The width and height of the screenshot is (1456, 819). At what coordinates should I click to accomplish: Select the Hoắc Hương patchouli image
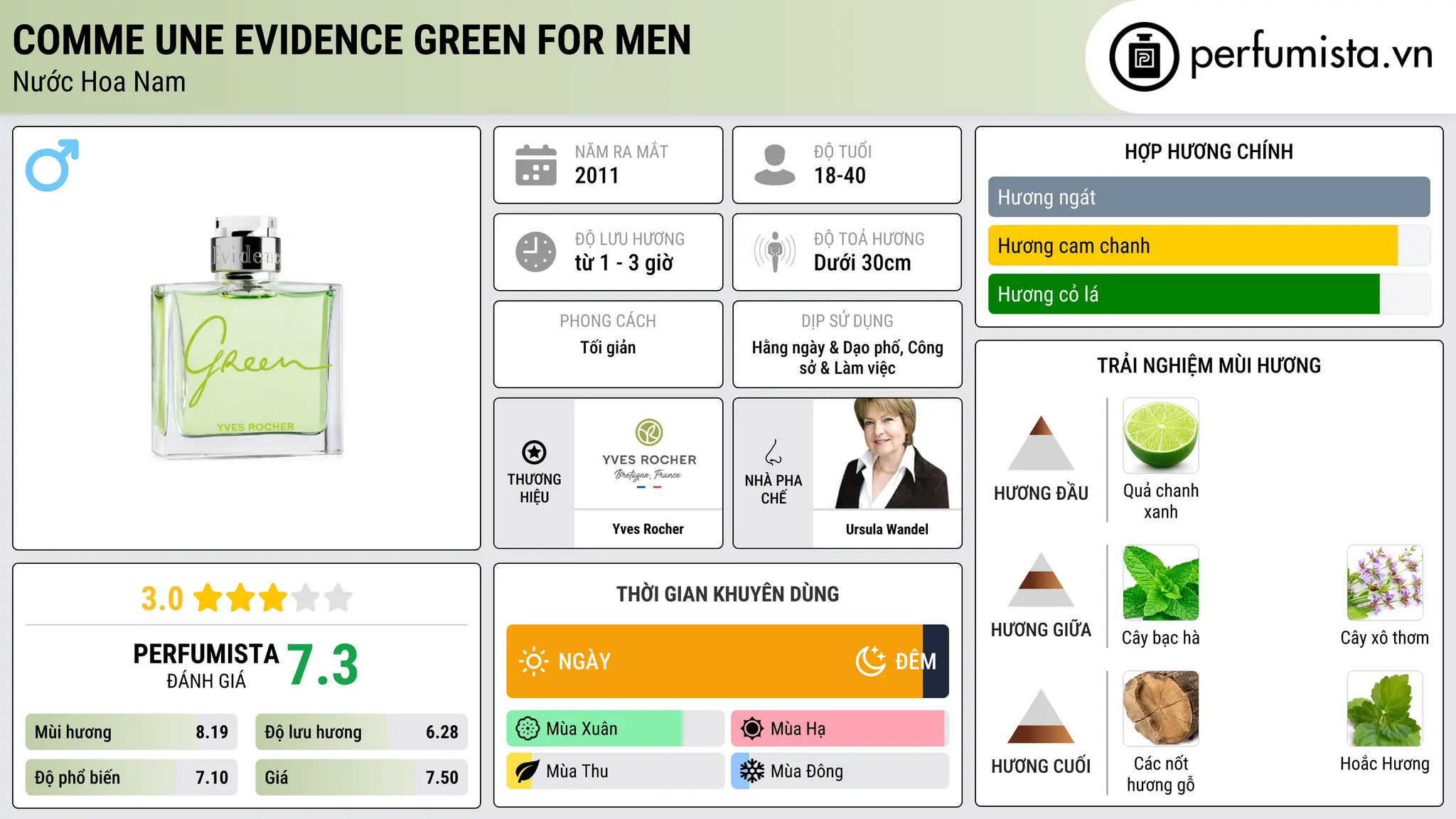pyautogui.click(x=1385, y=709)
